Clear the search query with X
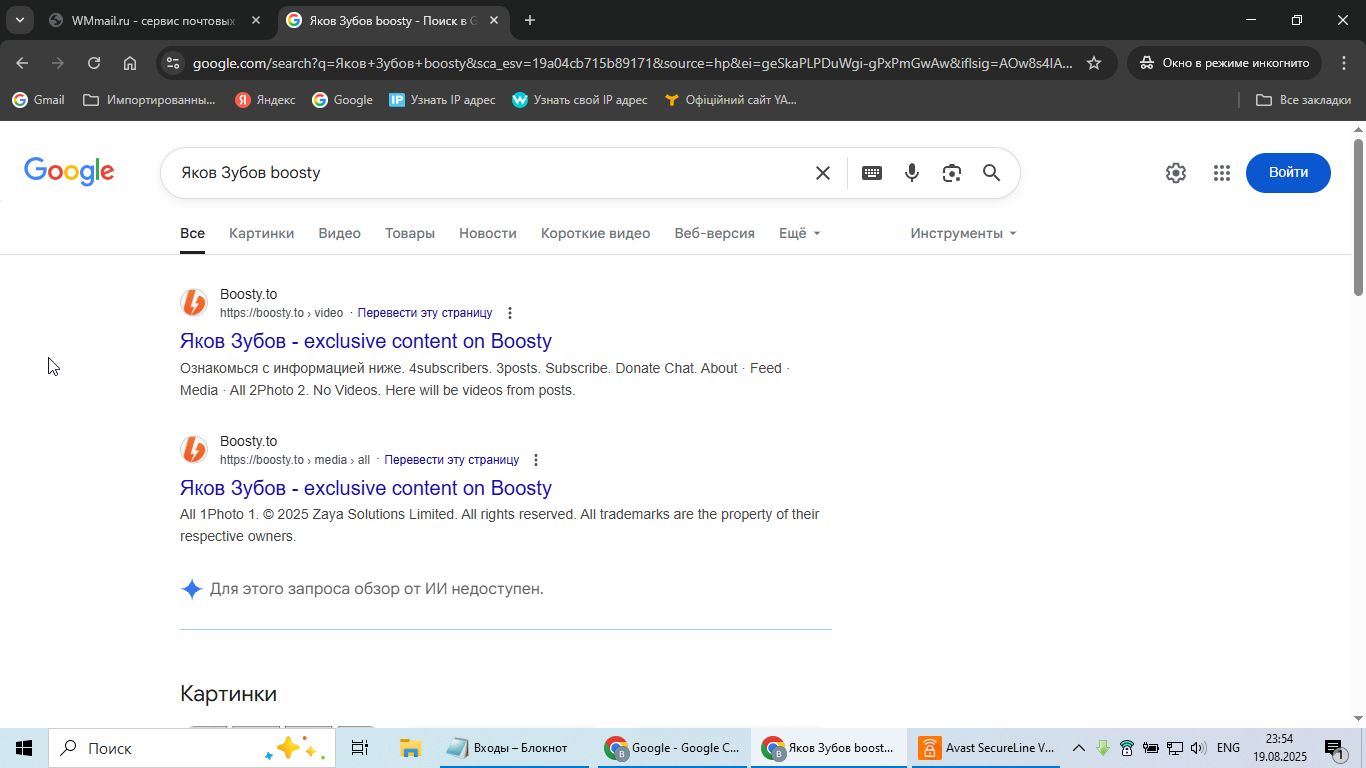The height and width of the screenshot is (768, 1366). pyautogui.click(x=823, y=173)
